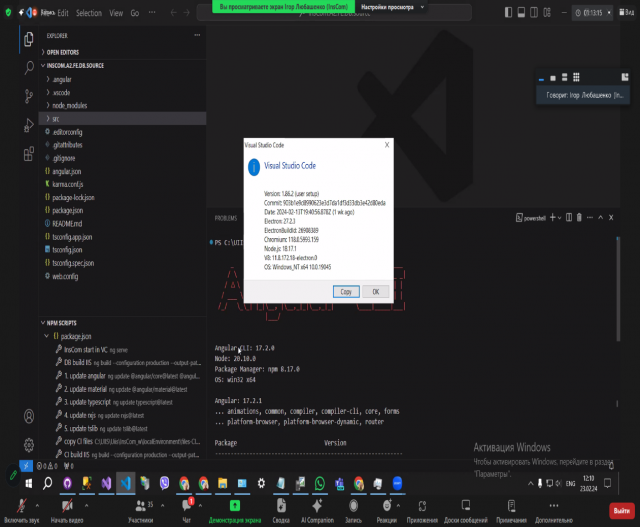
Task: Expand OPEN EDITORS section
Action: pyautogui.click(x=62, y=52)
